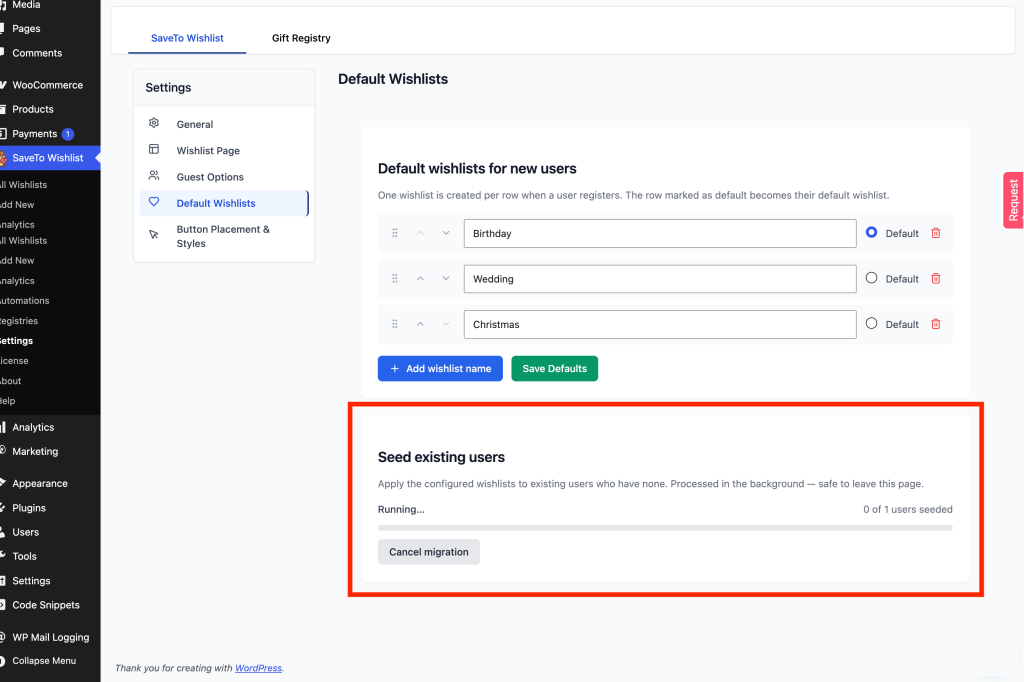Select Default radio for Wedding
1024x682 pixels.
point(871,278)
